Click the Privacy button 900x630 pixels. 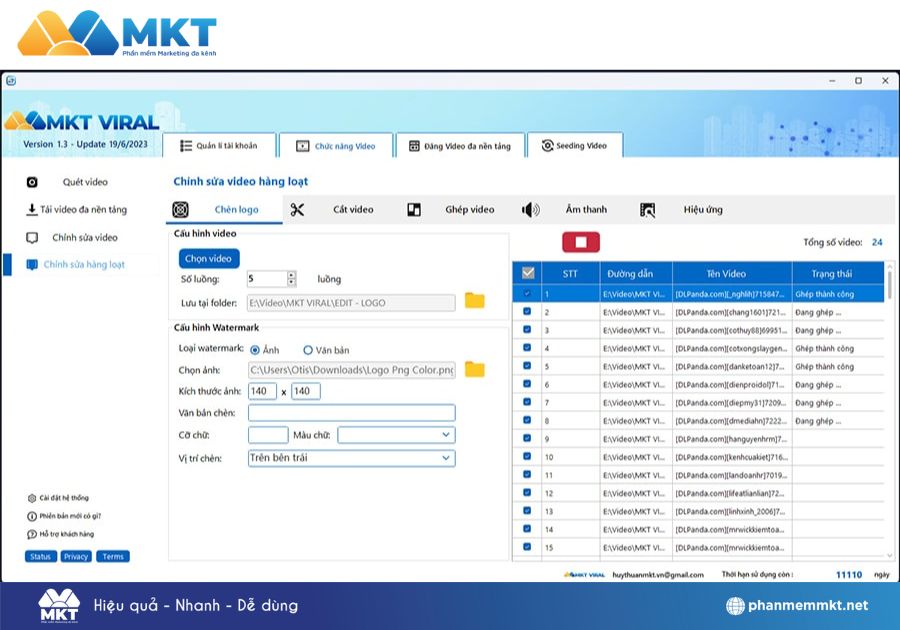pos(76,557)
